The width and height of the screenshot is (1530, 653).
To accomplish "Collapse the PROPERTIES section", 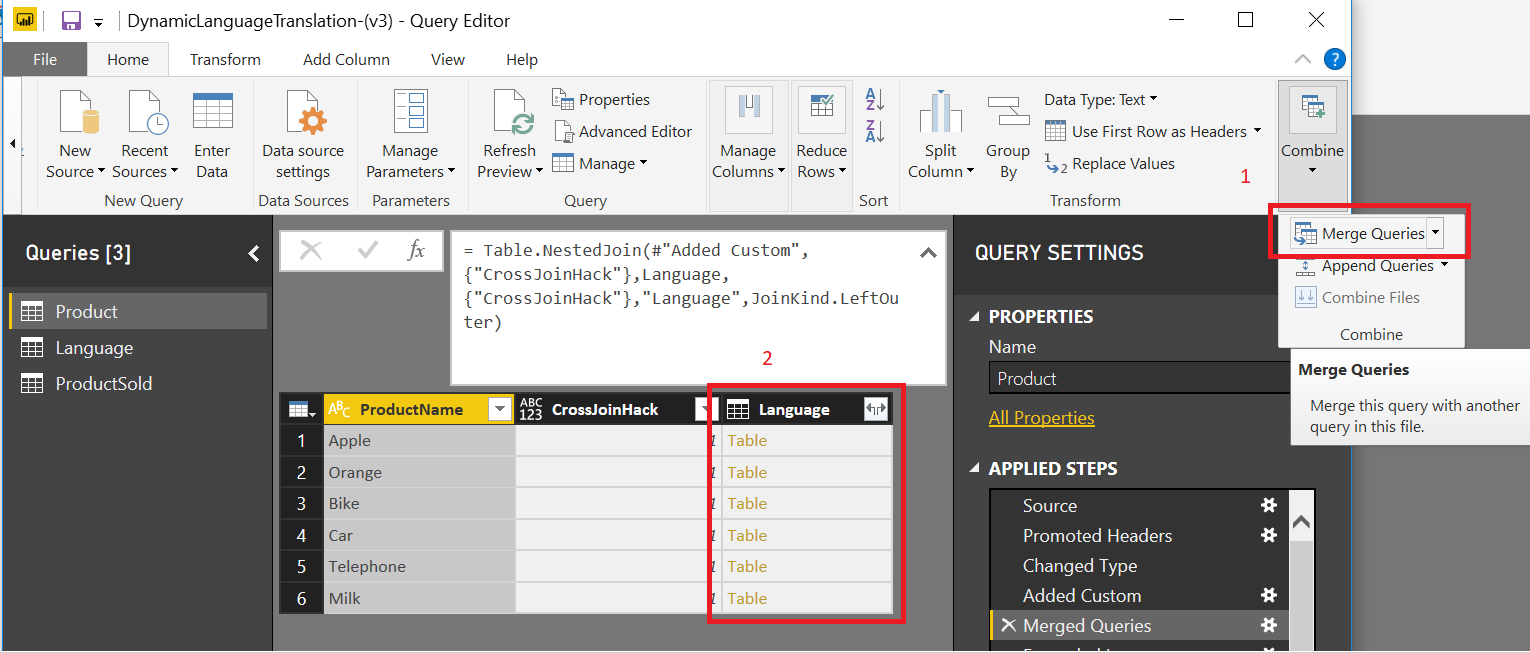I will coord(976,317).
